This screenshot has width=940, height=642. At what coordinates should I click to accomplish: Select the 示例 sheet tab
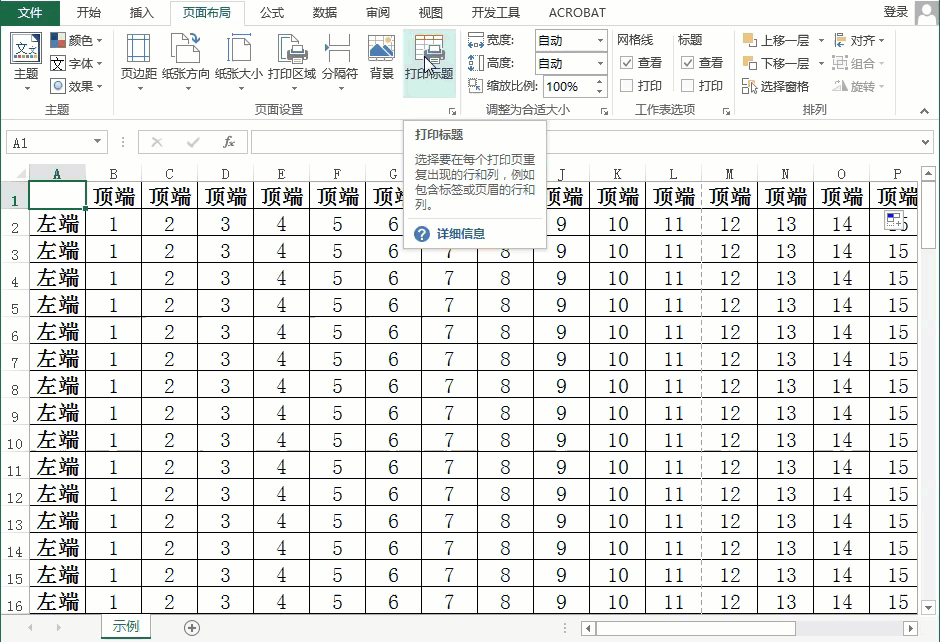[x=126, y=624]
